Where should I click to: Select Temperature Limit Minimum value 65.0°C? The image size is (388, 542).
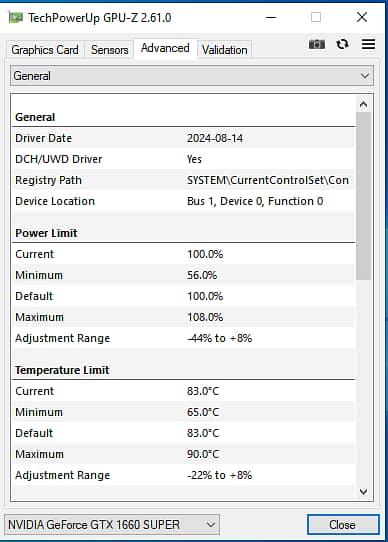coord(203,412)
